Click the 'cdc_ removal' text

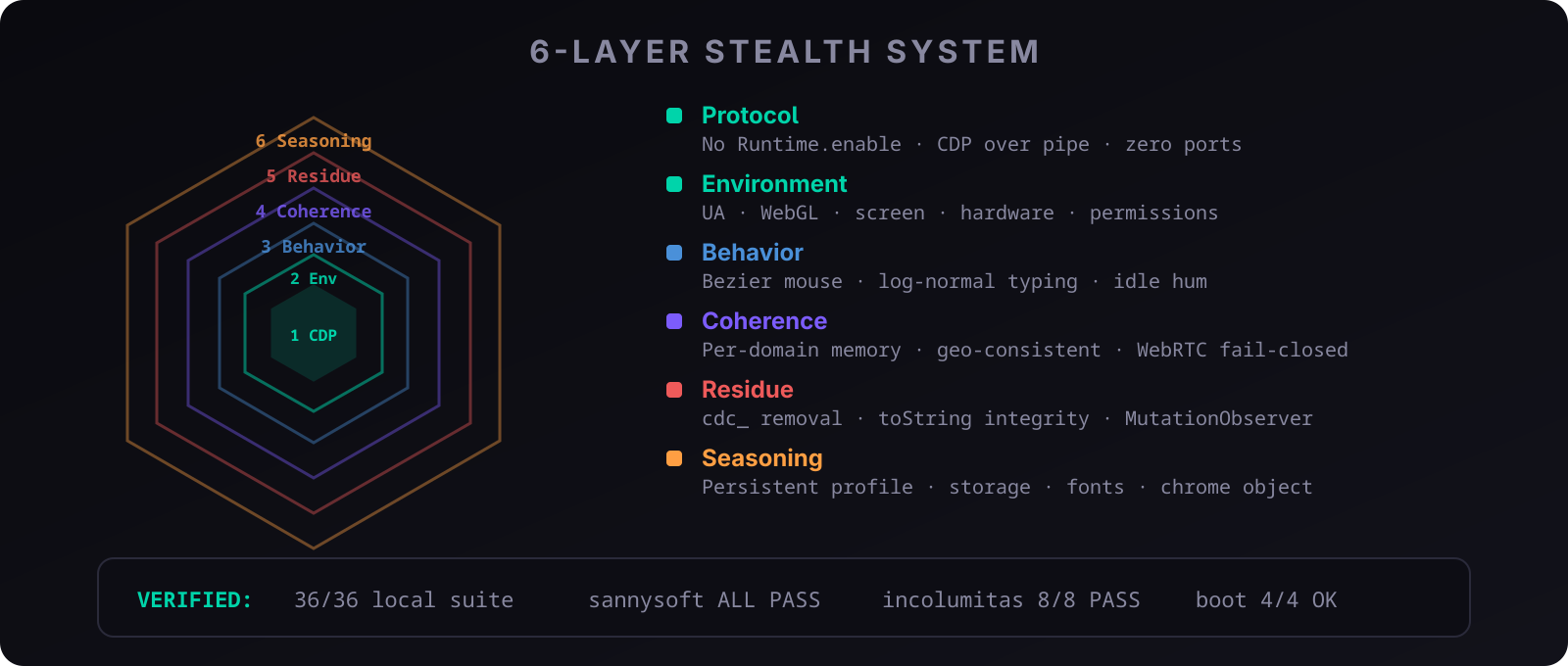tap(772, 419)
